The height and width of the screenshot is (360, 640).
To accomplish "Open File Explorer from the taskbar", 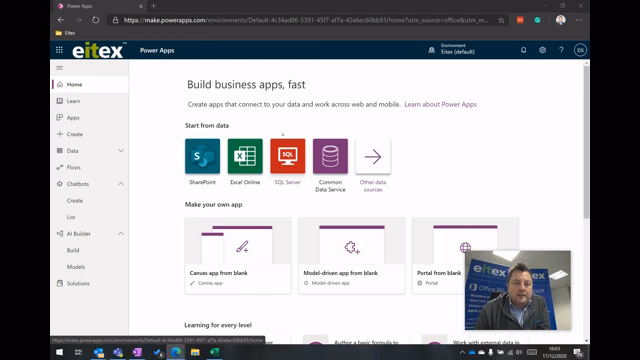I will point(195,352).
